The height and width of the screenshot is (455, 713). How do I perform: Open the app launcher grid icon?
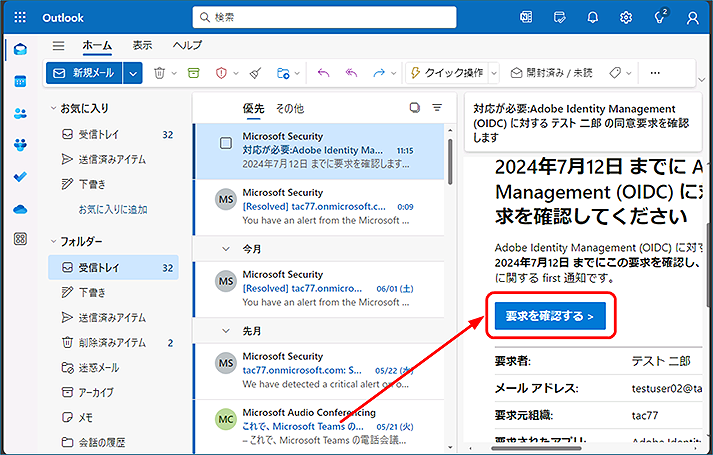[20, 17]
